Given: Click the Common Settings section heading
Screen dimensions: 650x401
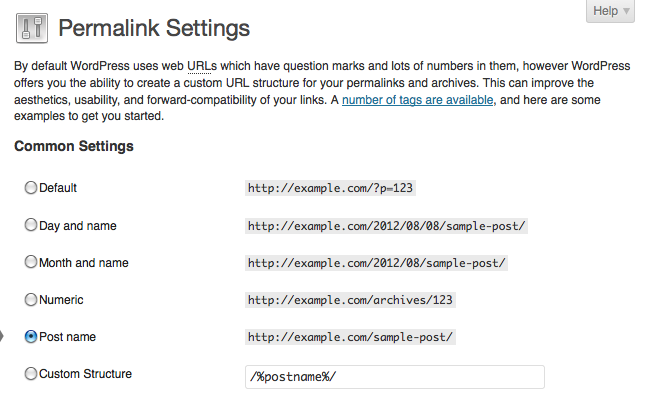Looking at the screenshot, I should click(74, 146).
